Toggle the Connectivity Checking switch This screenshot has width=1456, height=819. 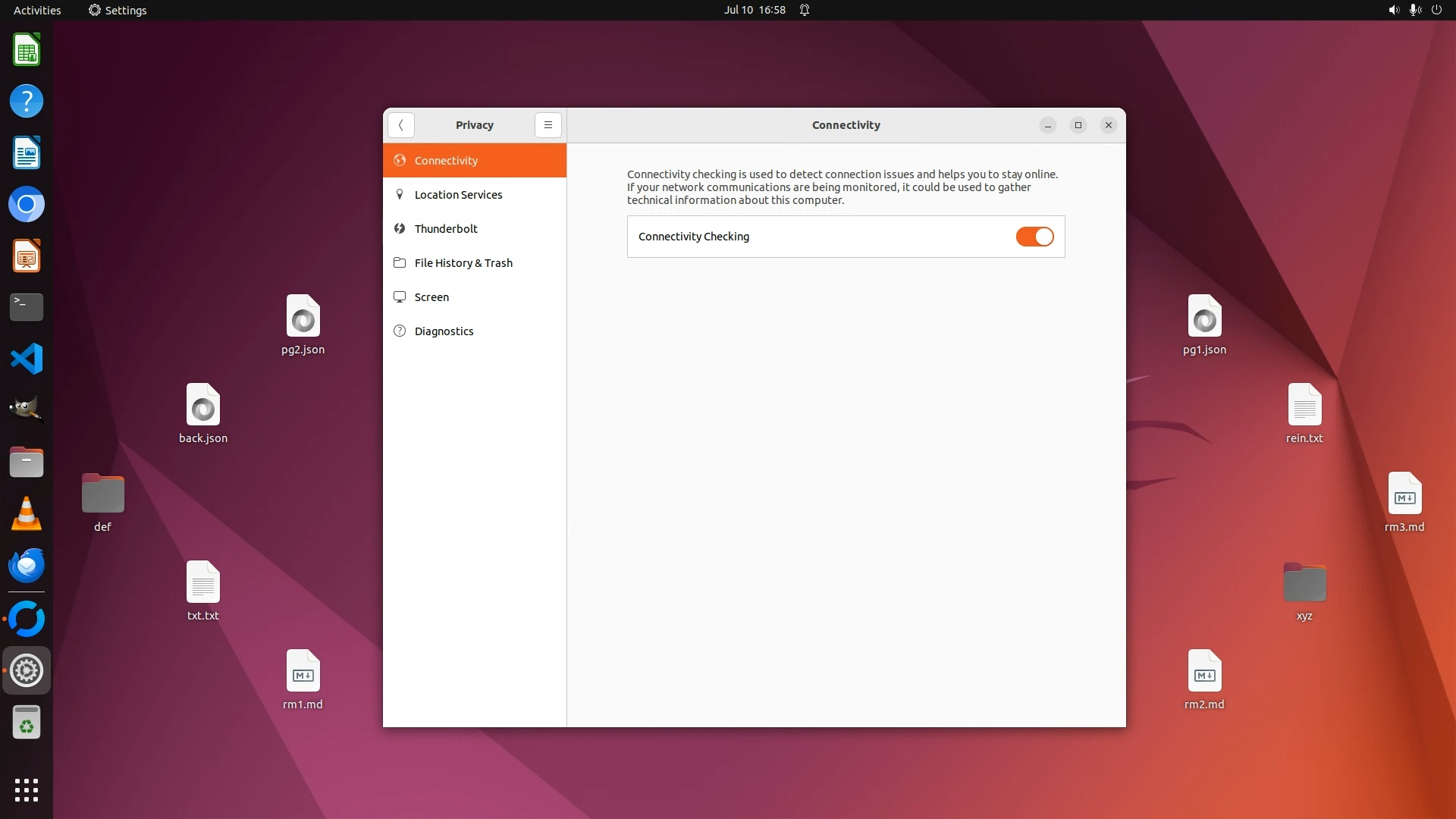pos(1034,237)
